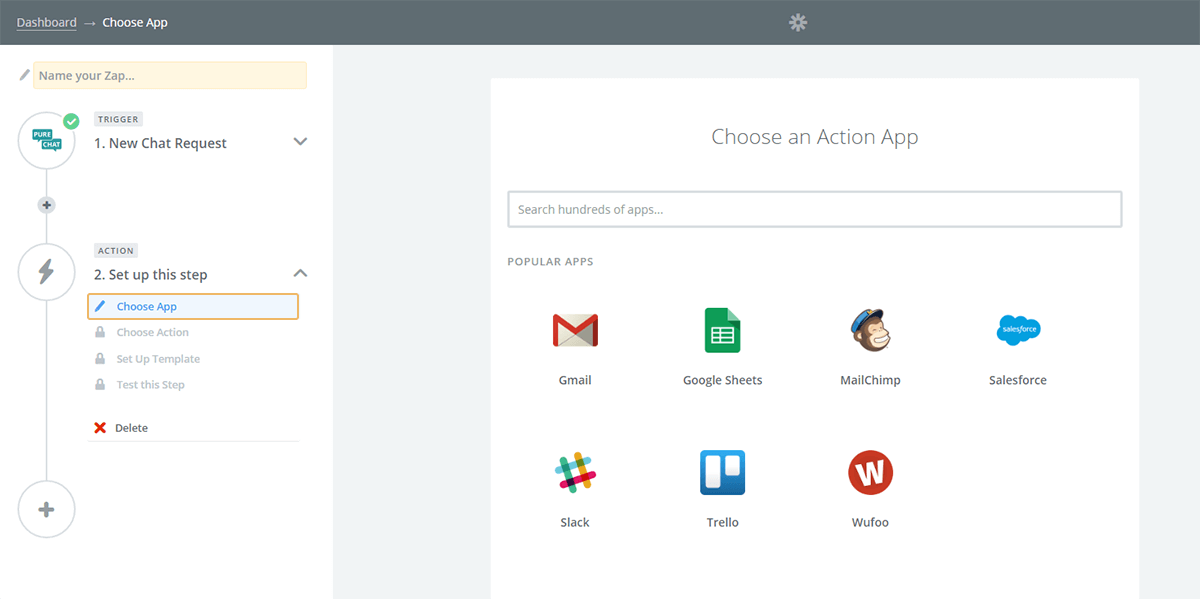The image size is (1200, 599).
Task: Focus the Search hundreds of apps field
Action: click(x=815, y=209)
